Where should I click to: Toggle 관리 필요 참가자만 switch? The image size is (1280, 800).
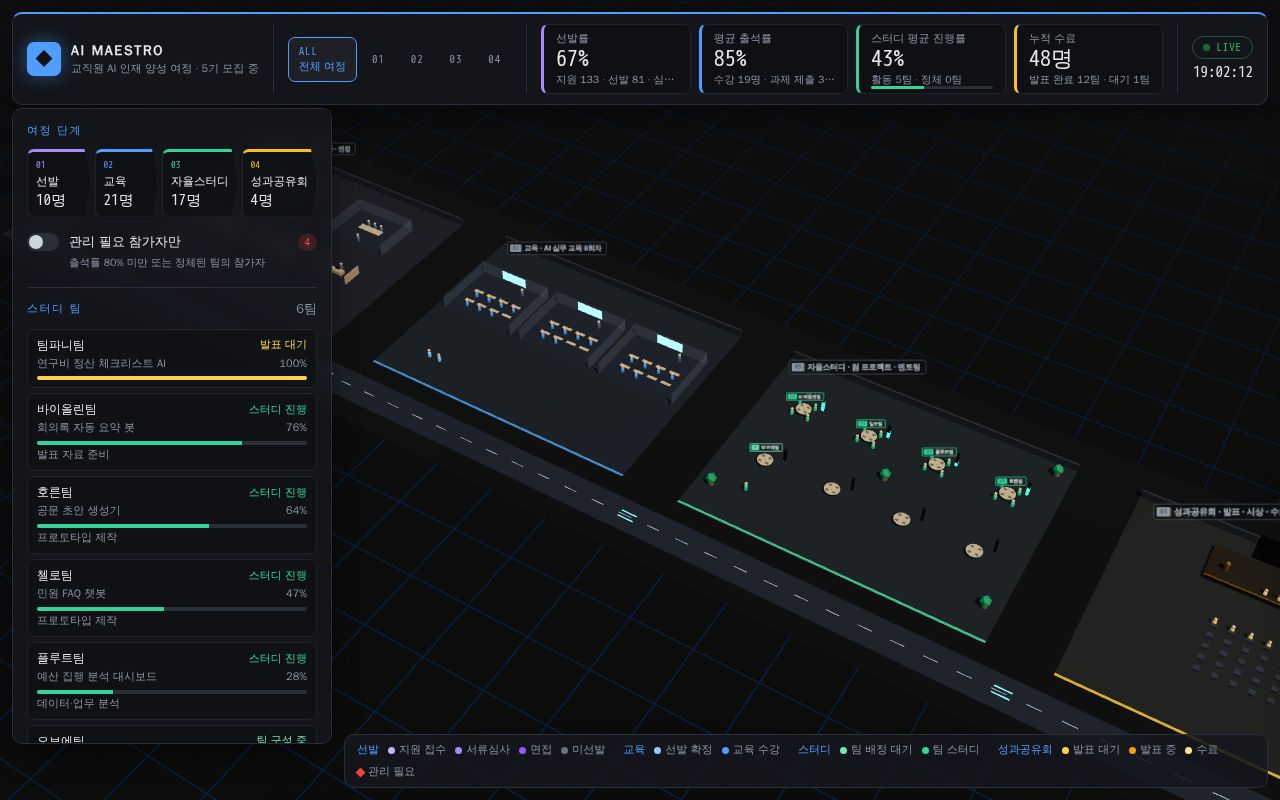pos(43,242)
